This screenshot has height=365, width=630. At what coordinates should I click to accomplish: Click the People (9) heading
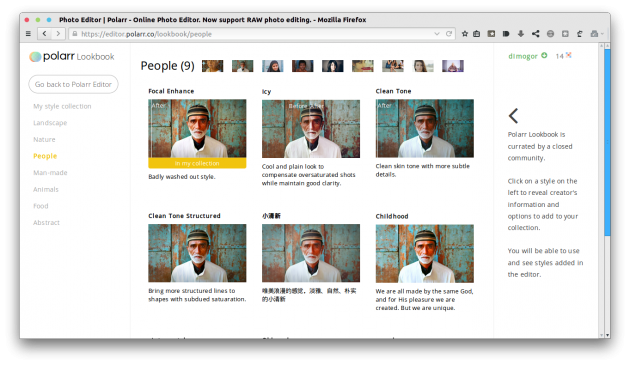pos(168,66)
